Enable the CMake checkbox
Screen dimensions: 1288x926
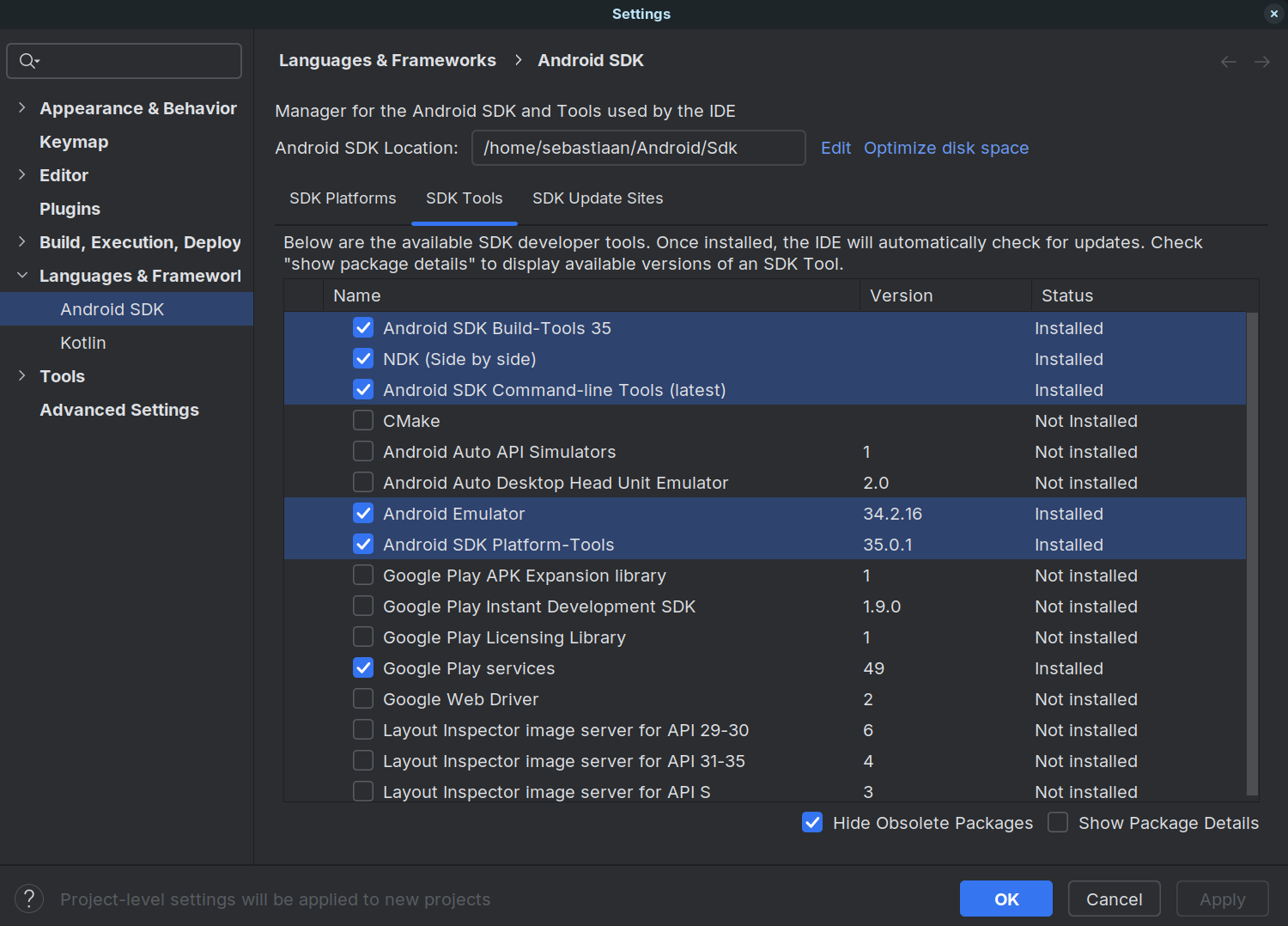(x=362, y=420)
